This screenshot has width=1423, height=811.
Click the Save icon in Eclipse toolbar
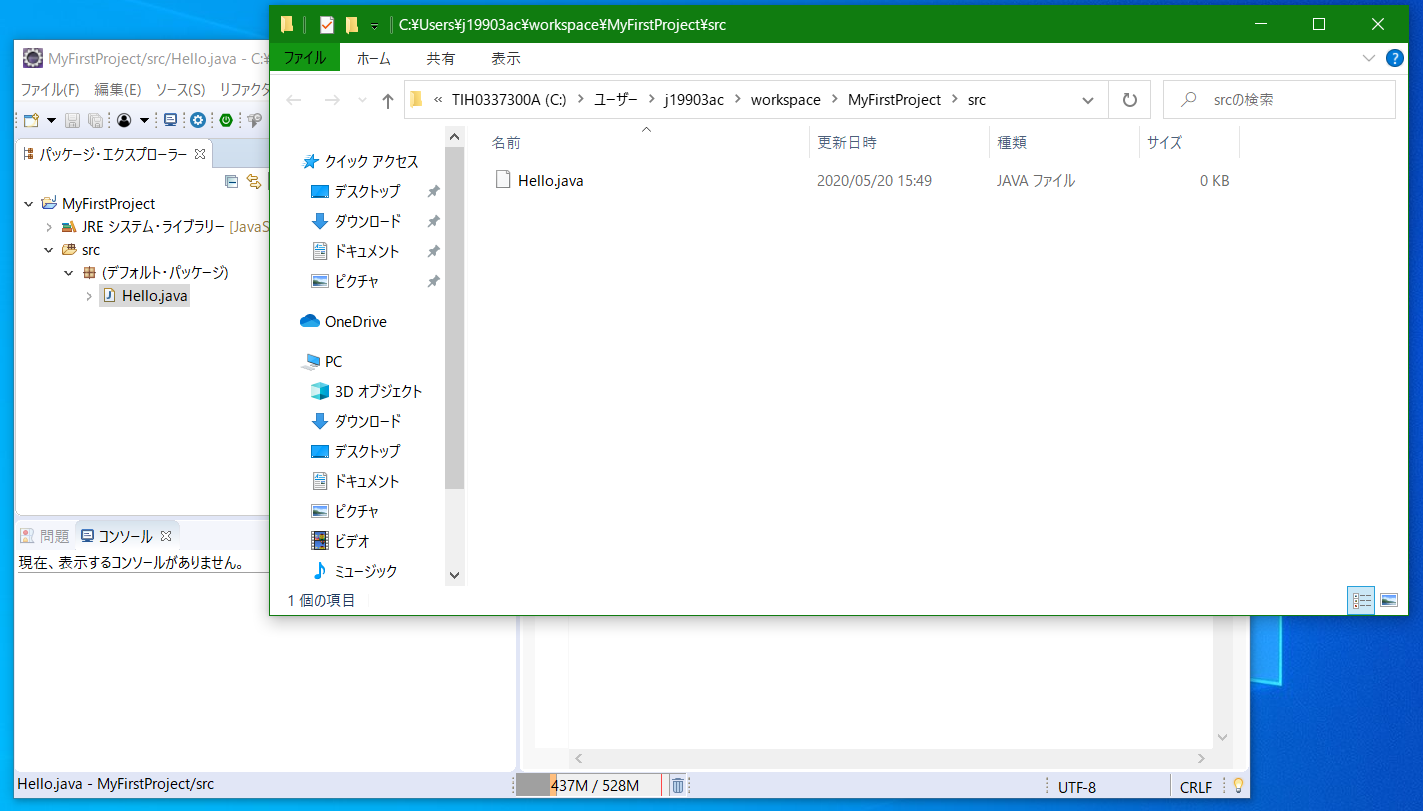pyautogui.click(x=72, y=121)
